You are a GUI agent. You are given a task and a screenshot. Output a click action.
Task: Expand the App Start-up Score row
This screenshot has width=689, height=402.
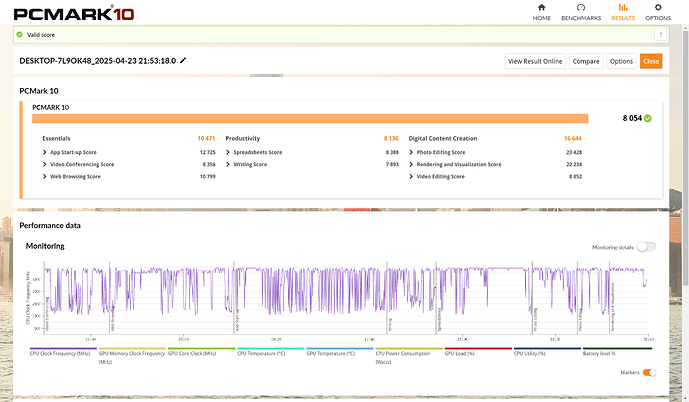(x=45, y=152)
